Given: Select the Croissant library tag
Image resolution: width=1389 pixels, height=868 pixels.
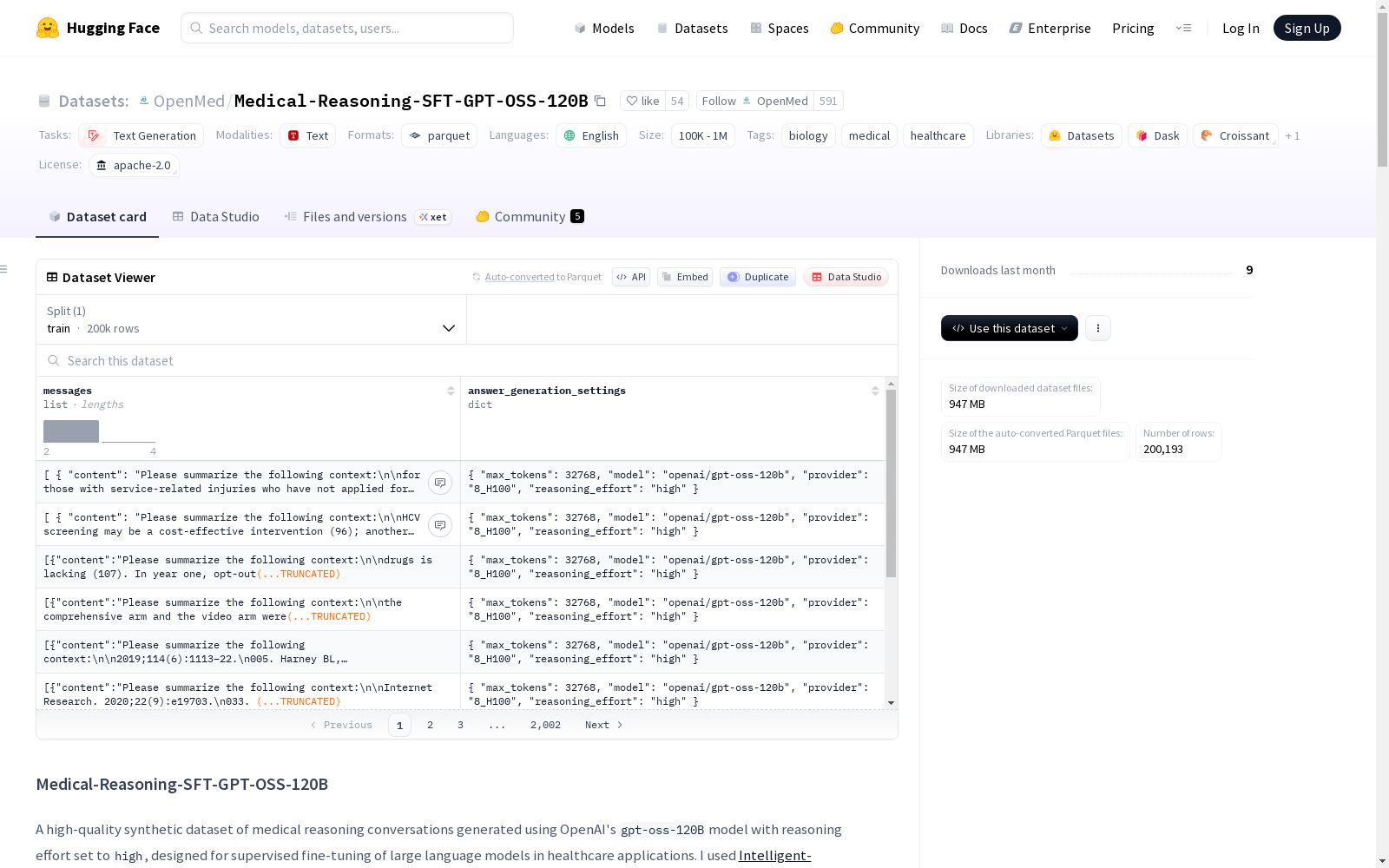Looking at the screenshot, I should (x=1235, y=135).
